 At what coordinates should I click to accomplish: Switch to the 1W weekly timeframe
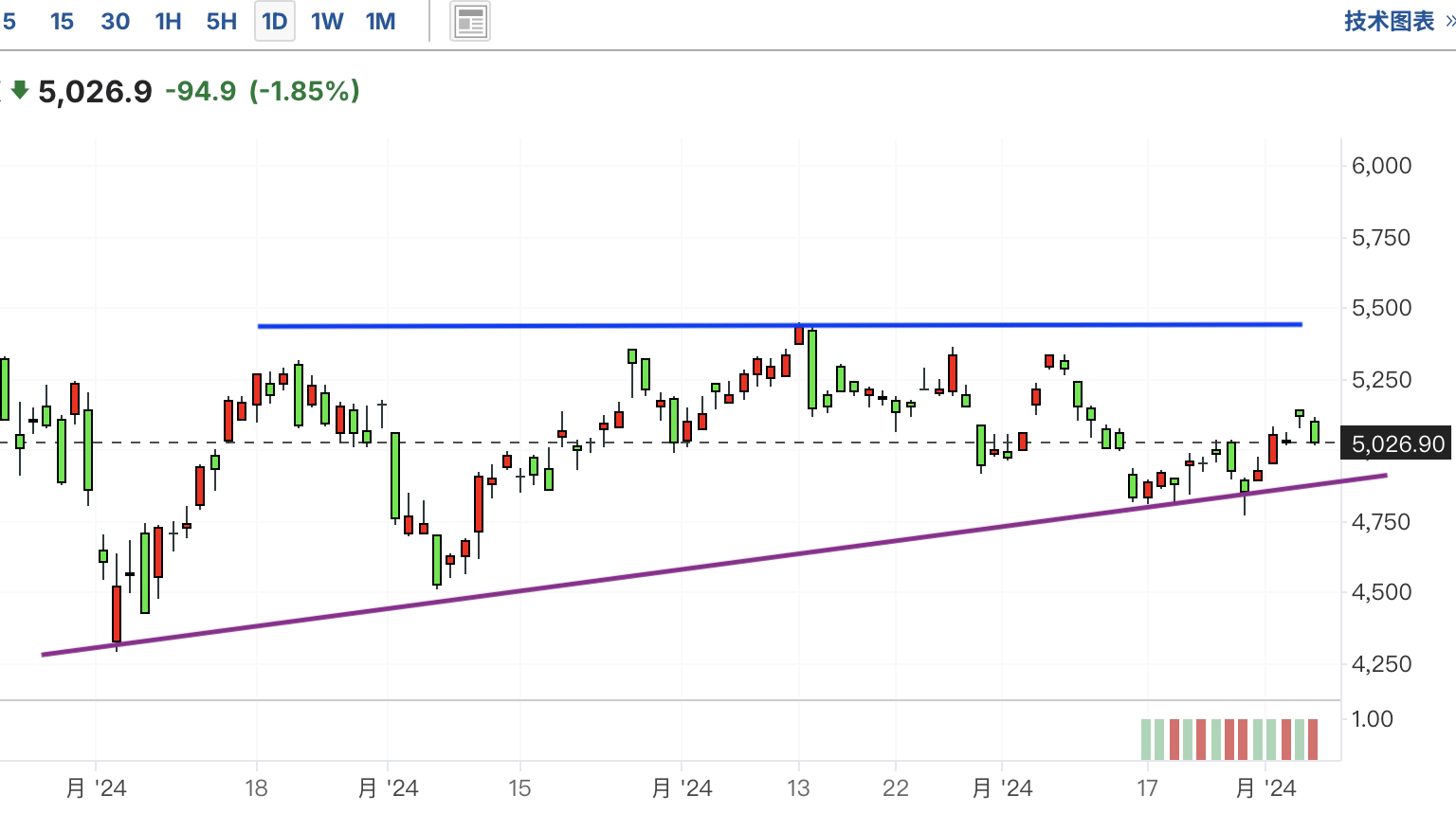pos(327,21)
